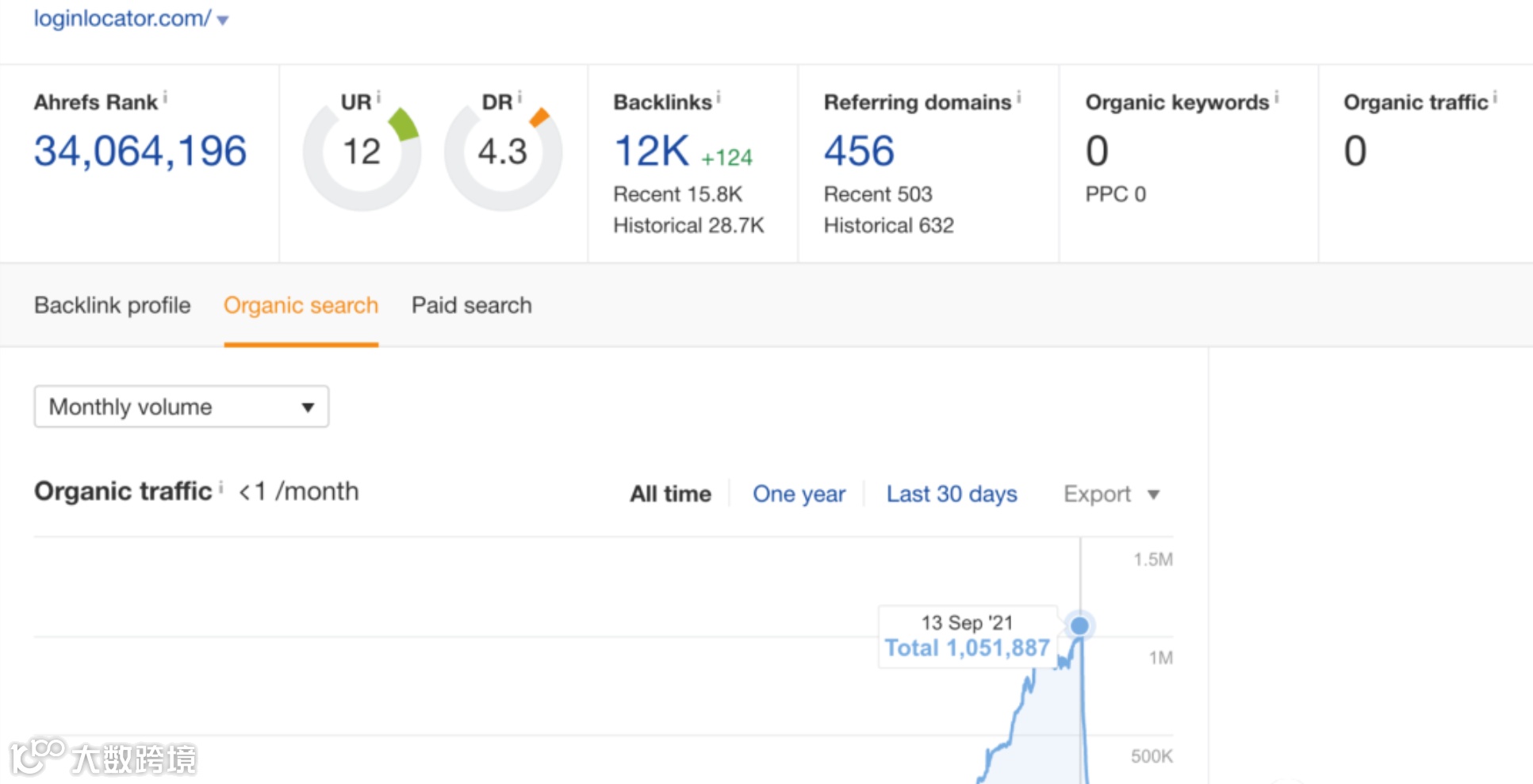Open the Export dropdown menu
Viewport: 1533px width, 784px height.
pos(1112,494)
